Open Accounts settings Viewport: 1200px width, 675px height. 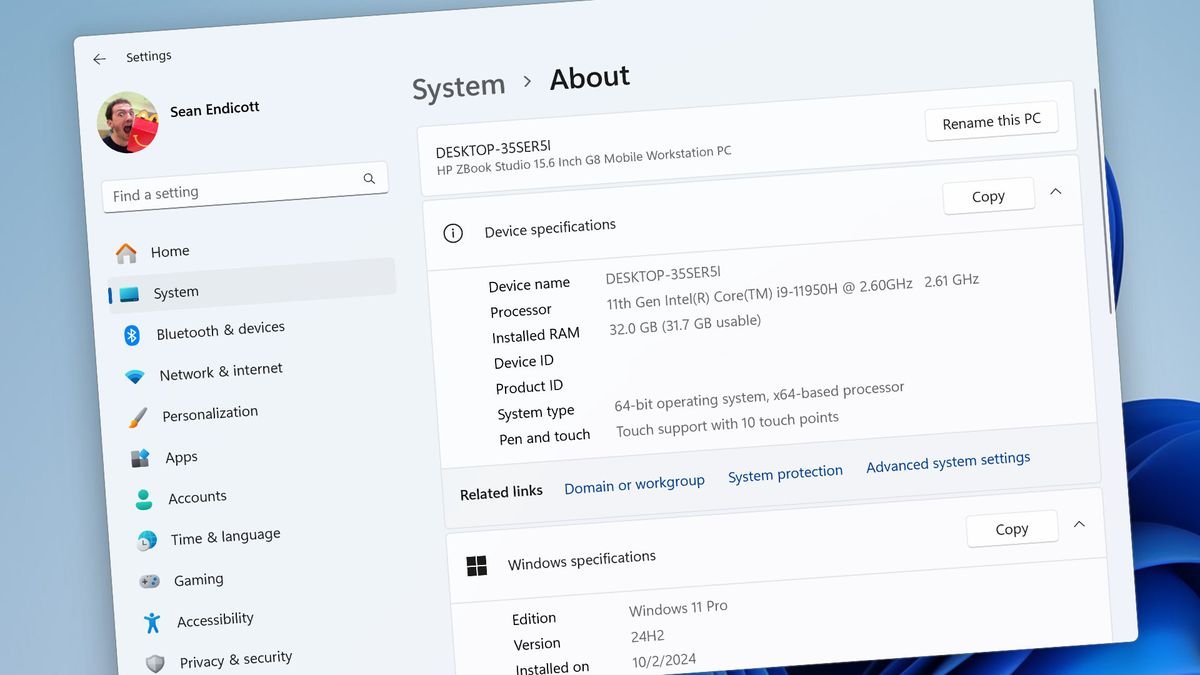coord(197,496)
